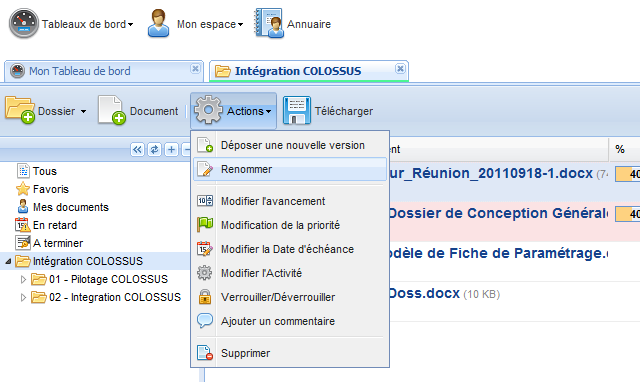Expand the 01 - Pilotage COLOSSUS folder
640x382 pixels.
(23, 280)
